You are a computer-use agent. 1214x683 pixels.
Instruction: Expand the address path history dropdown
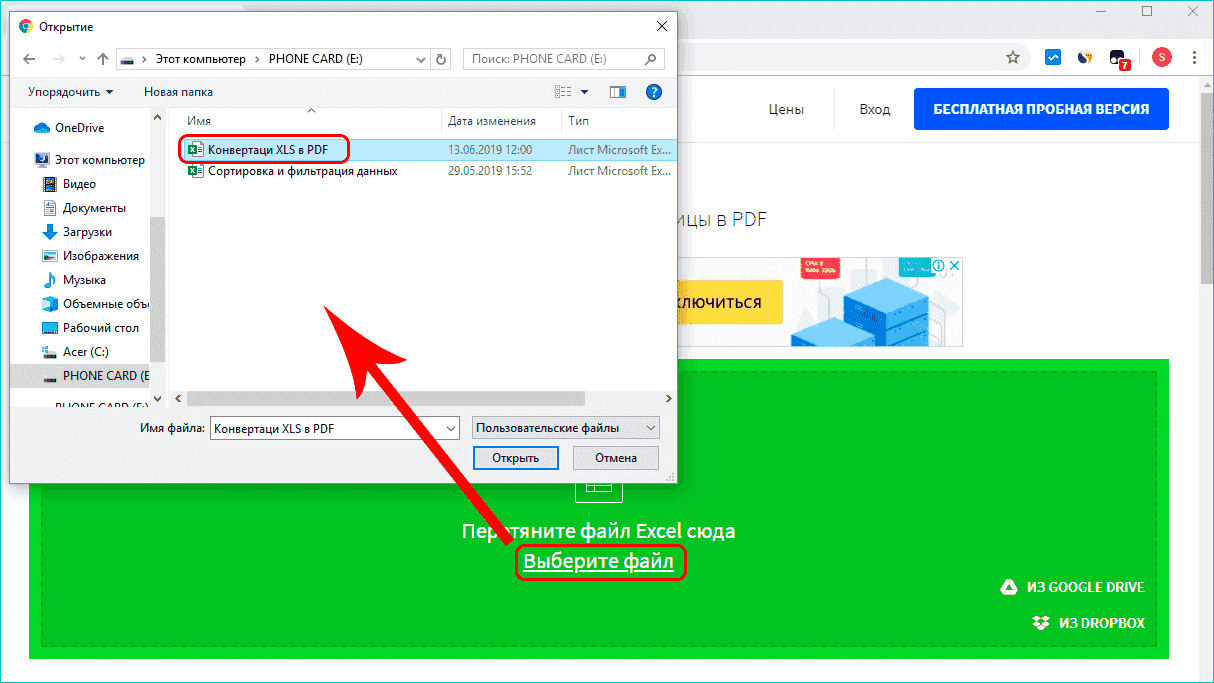pos(421,59)
